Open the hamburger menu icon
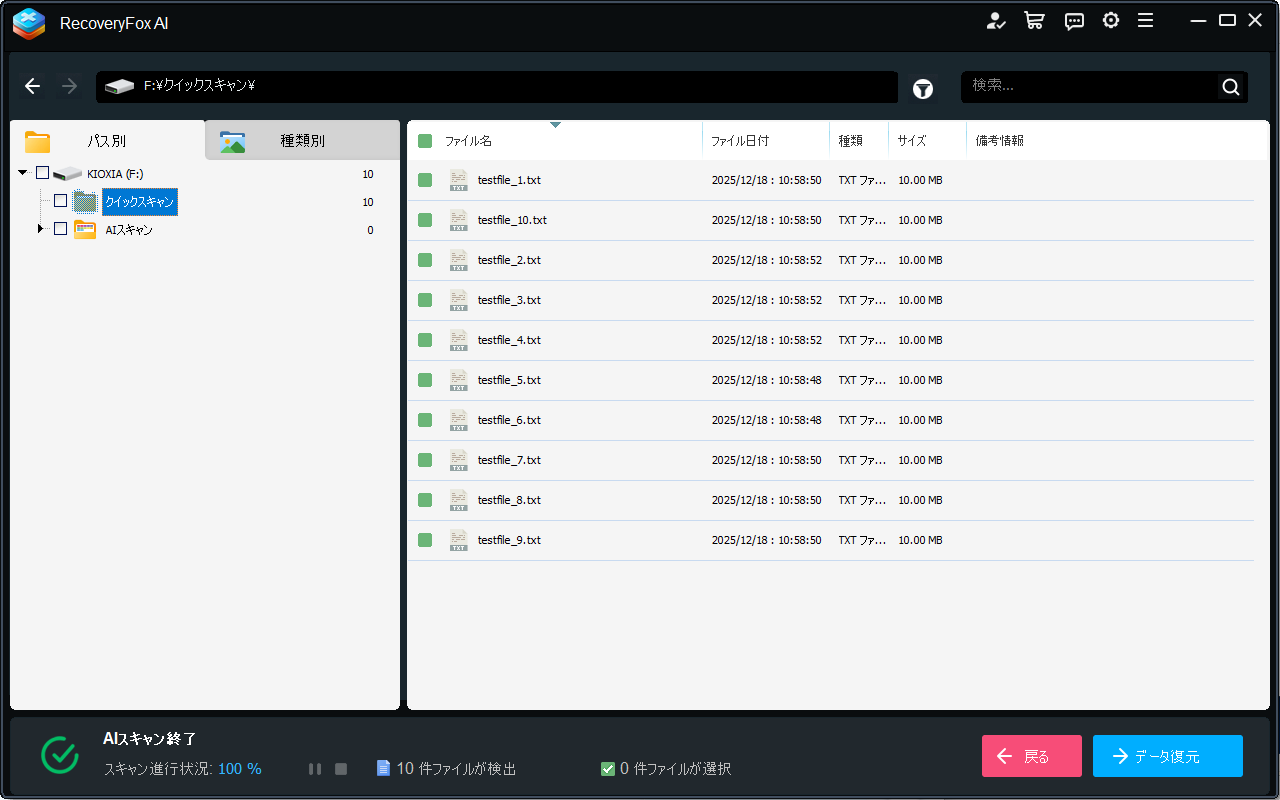This screenshot has width=1280, height=800. tap(1146, 21)
